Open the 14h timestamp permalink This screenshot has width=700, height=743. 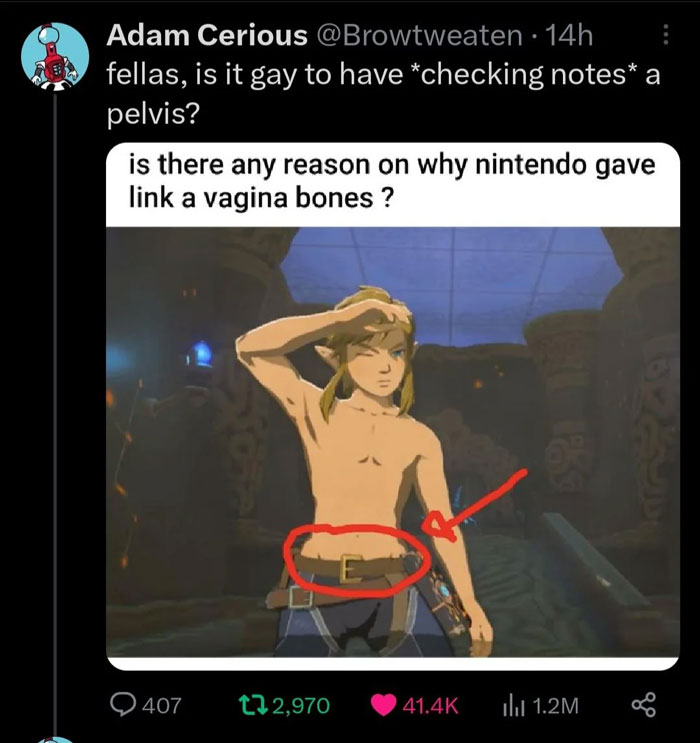pos(569,36)
